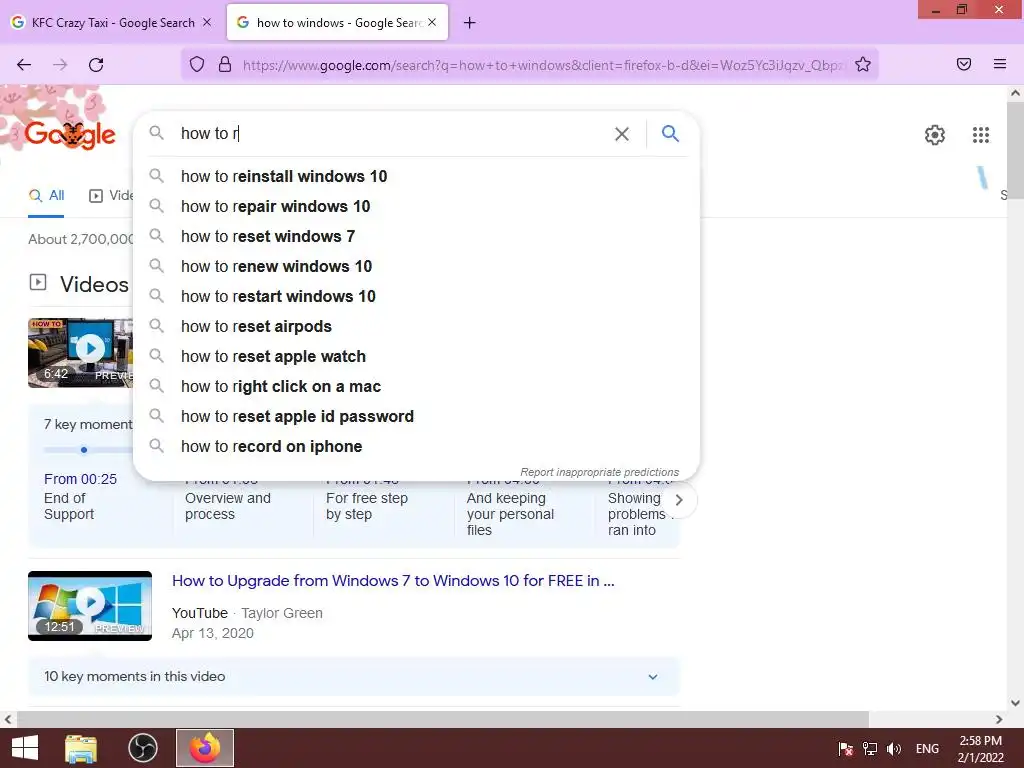Click the address bar URL

pos(542,65)
